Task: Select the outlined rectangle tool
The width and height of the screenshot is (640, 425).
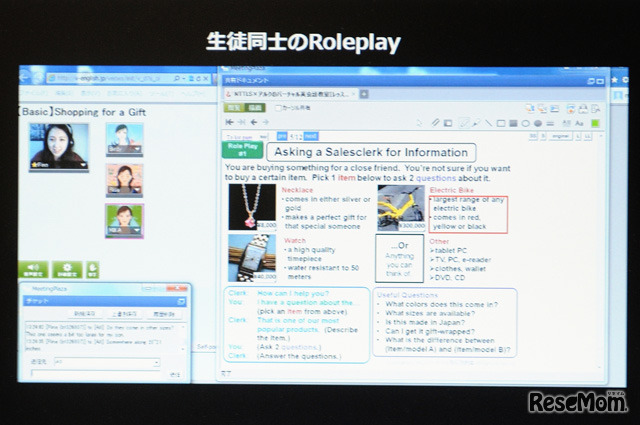Action: (501, 123)
